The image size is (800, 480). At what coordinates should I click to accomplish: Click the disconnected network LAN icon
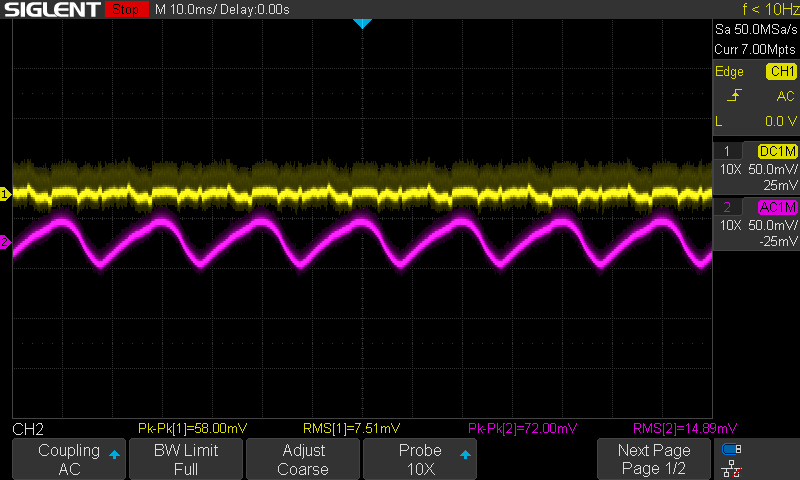tap(732, 468)
